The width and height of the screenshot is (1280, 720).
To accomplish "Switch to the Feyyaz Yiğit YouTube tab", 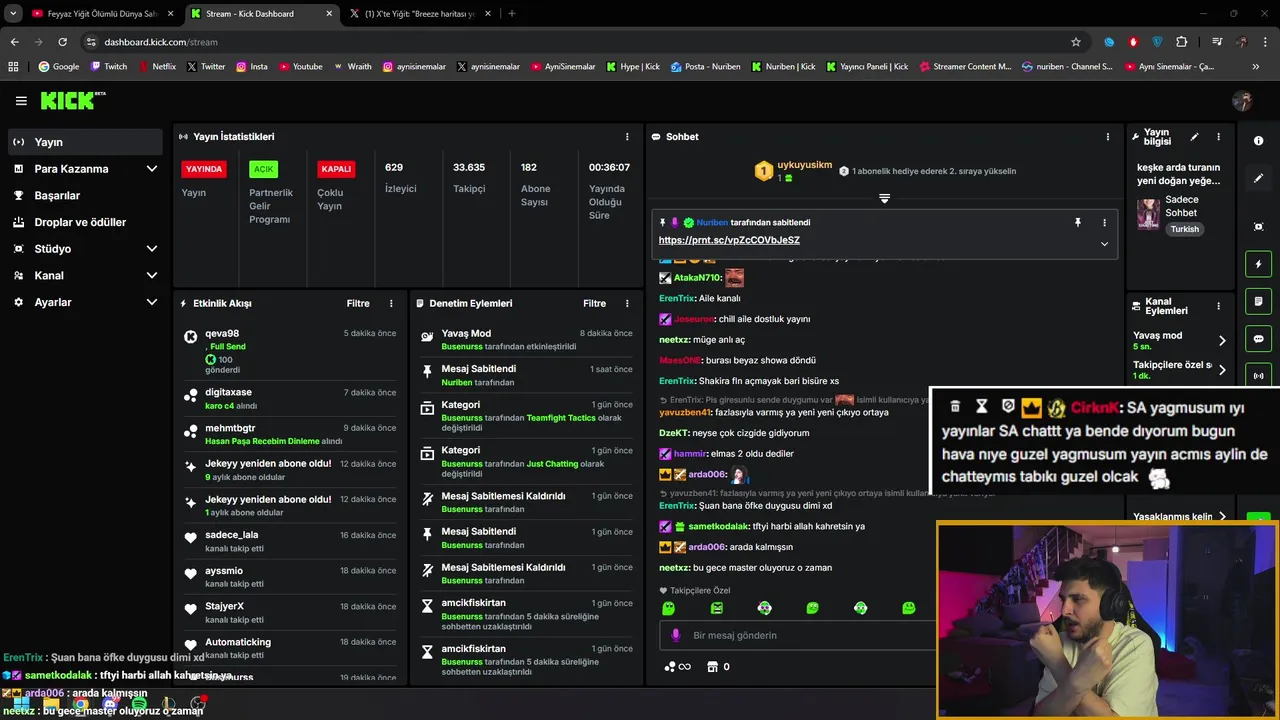I will pos(100,14).
